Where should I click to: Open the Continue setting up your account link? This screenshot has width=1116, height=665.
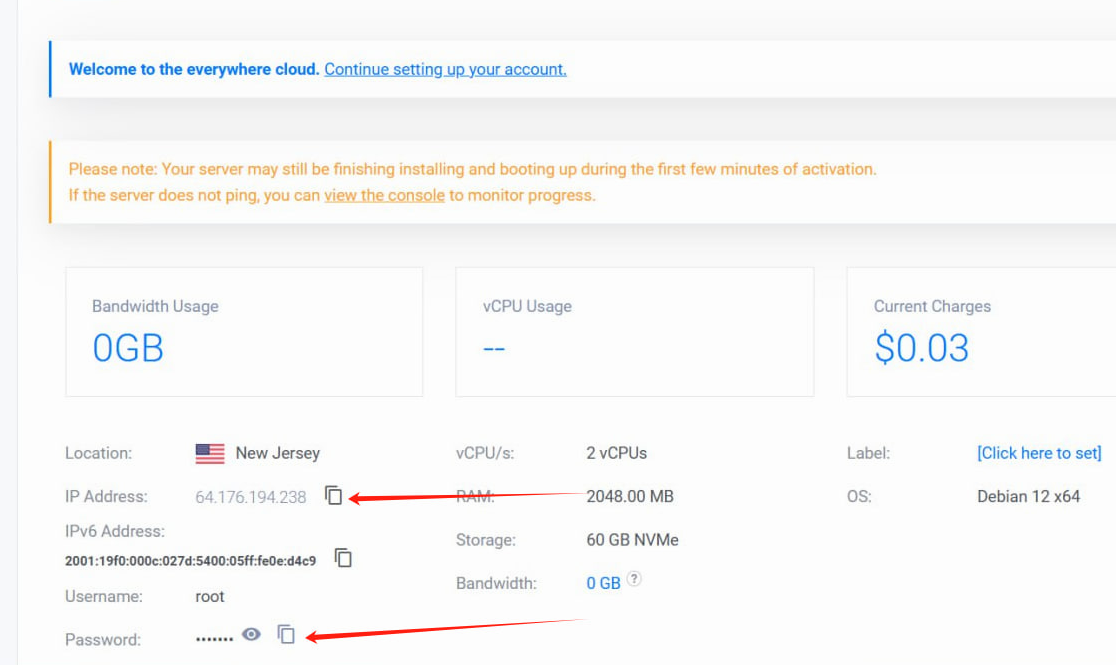pyautogui.click(x=445, y=69)
